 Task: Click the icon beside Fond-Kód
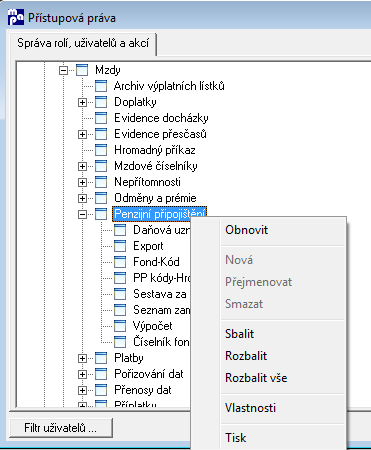tap(120, 262)
